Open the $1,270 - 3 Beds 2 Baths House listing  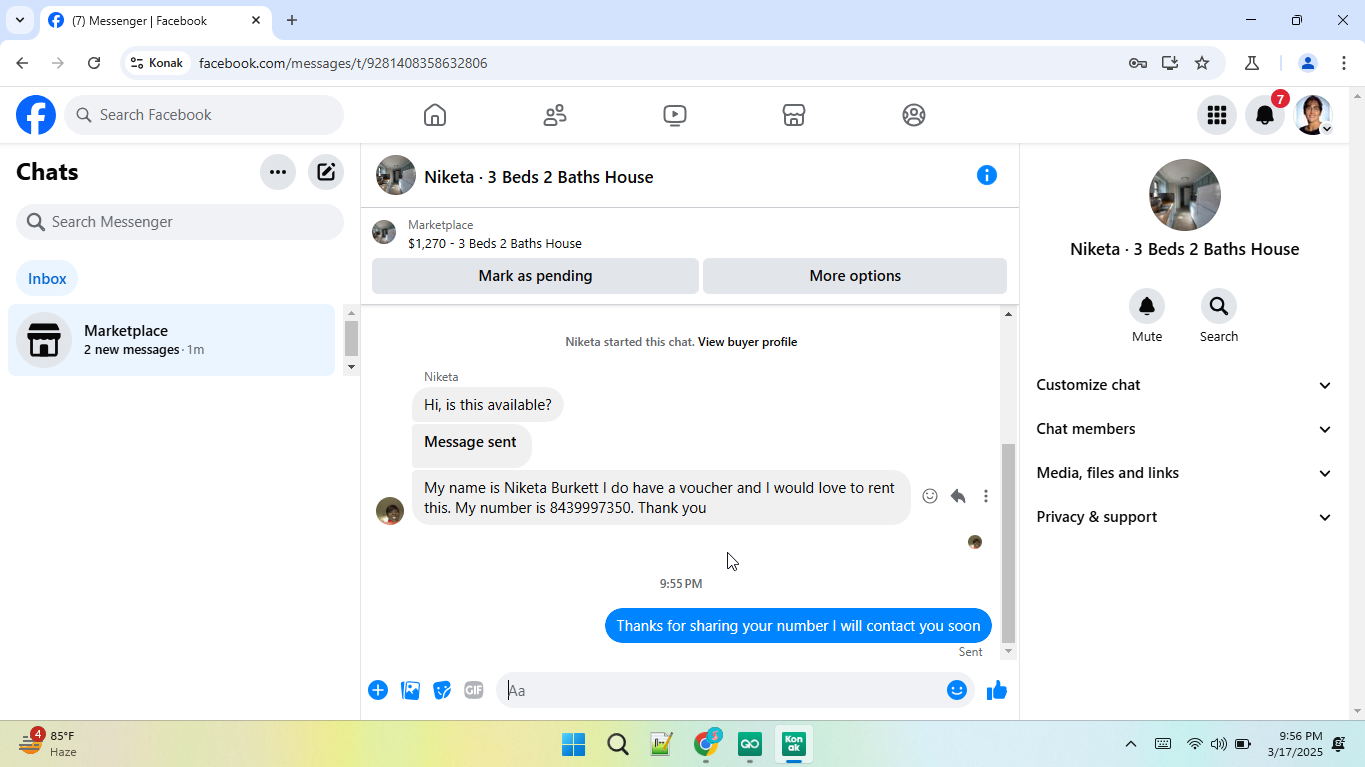tap(495, 243)
